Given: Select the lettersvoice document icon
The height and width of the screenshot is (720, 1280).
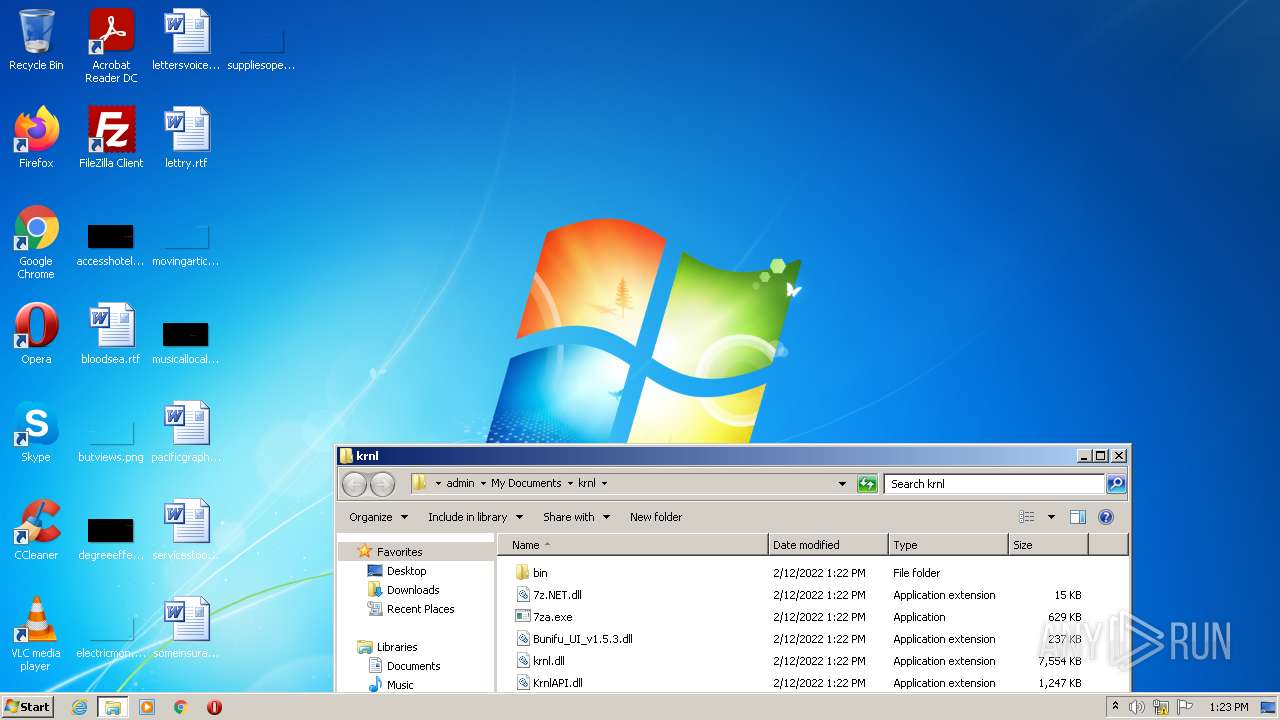Looking at the screenshot, I should (186, 42).
